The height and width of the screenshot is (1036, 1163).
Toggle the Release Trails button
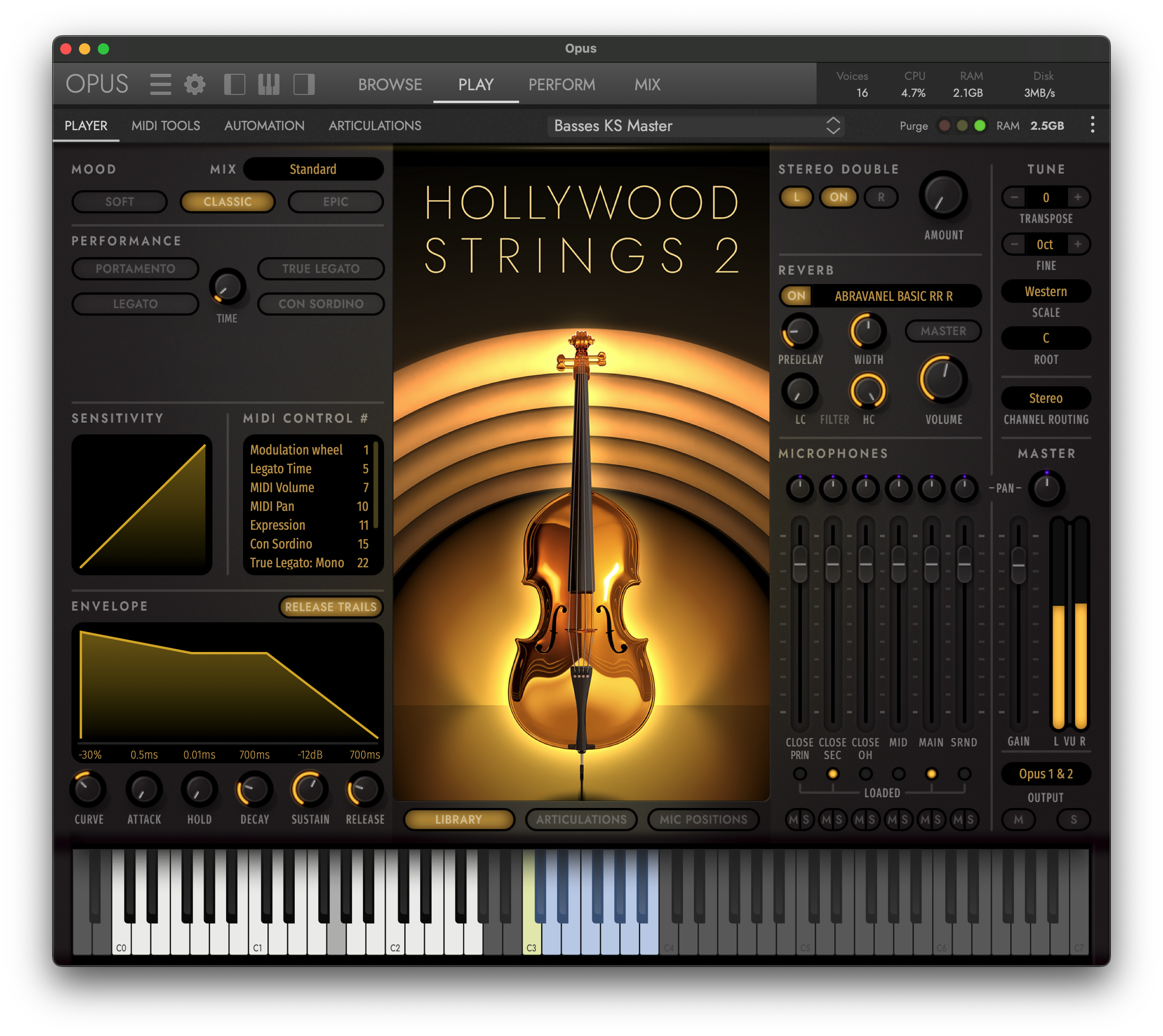tap(331, 607)
